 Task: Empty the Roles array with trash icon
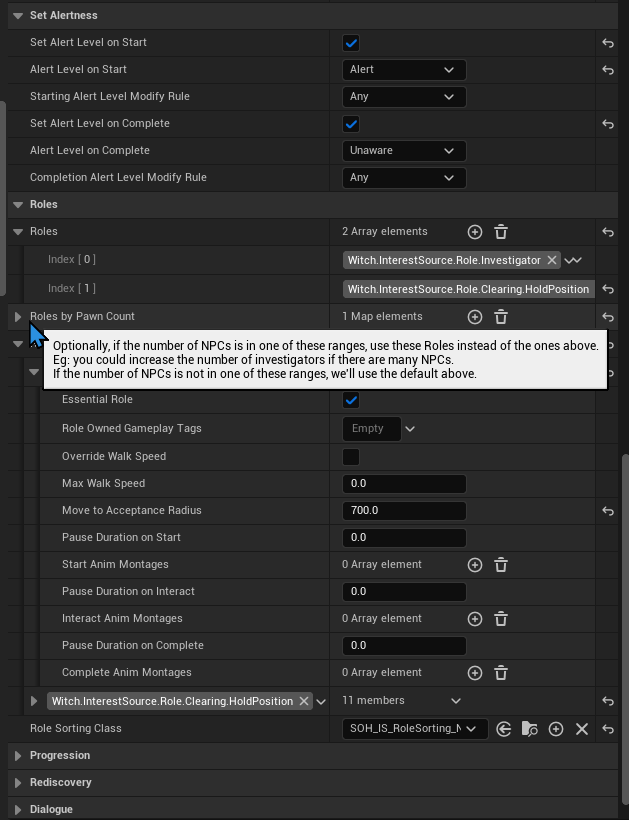(501, 232)
